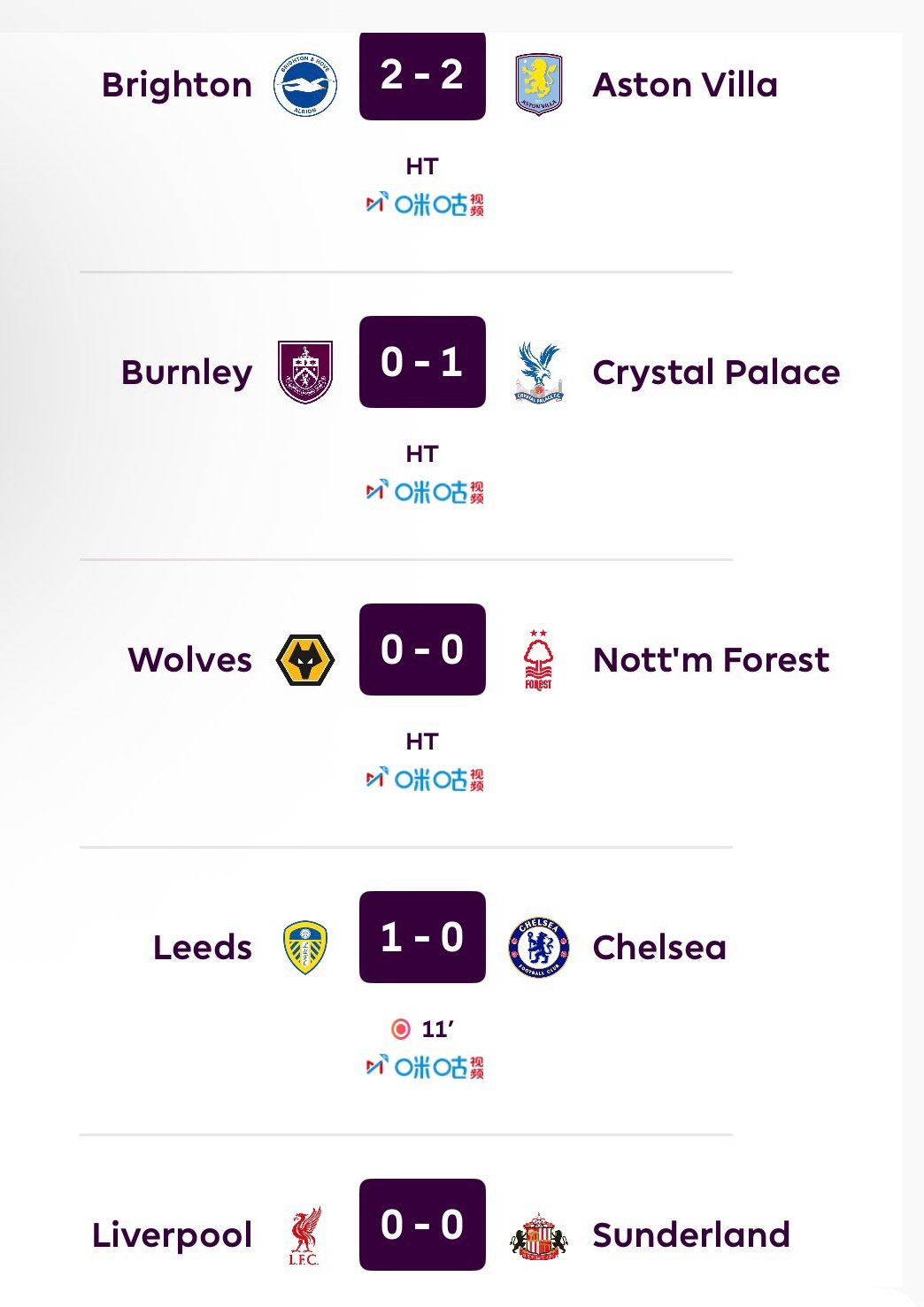Click the Liverpool LFC crest

[304, 1235]
